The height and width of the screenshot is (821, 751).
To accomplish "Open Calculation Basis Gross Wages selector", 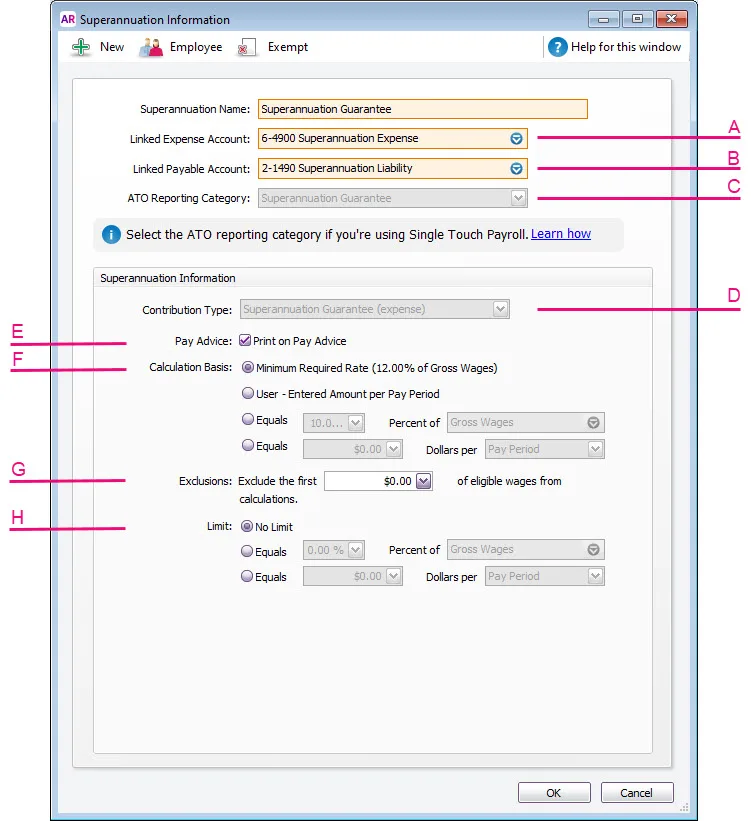I will pyautogui.click(x=593, y=423).
